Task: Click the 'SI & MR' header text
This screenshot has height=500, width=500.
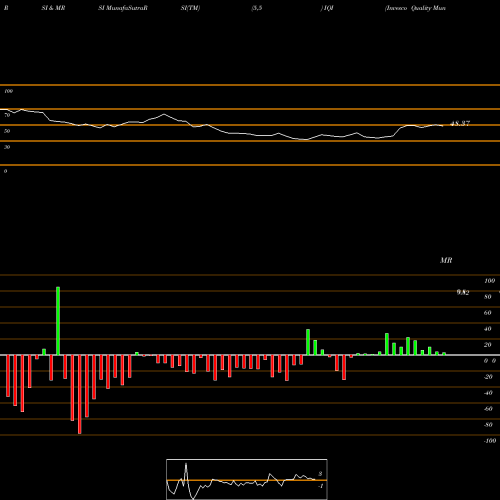Action: [53, 8]
